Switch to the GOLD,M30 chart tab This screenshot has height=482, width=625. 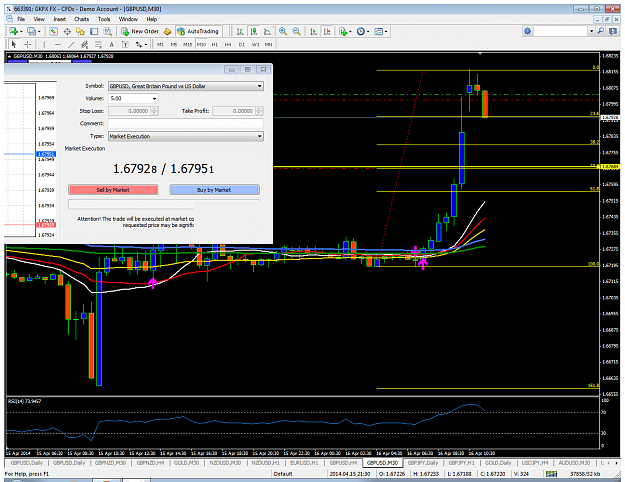(x=187, y=463)
